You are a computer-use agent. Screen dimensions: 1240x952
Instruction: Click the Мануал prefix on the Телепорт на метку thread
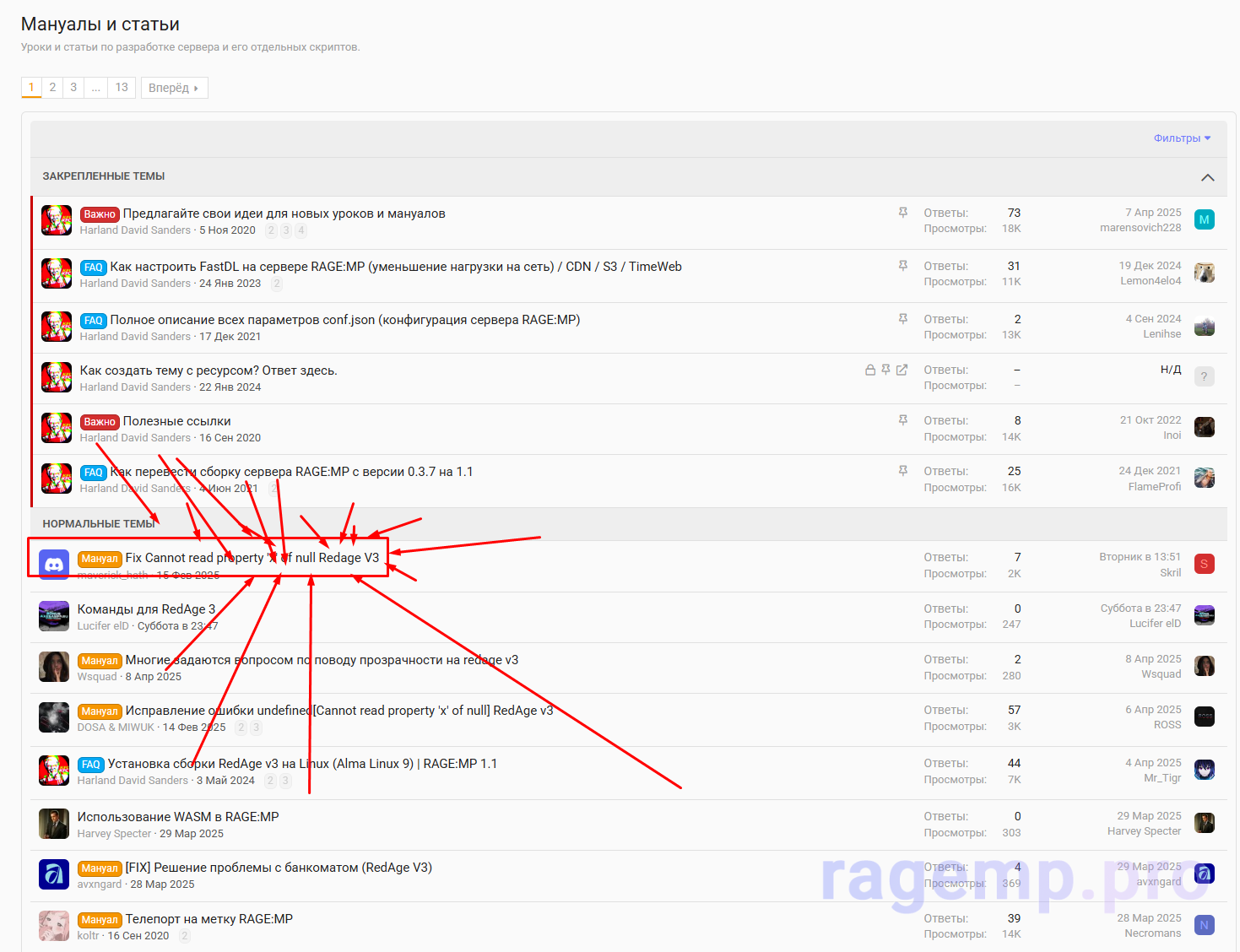[100, 920]
